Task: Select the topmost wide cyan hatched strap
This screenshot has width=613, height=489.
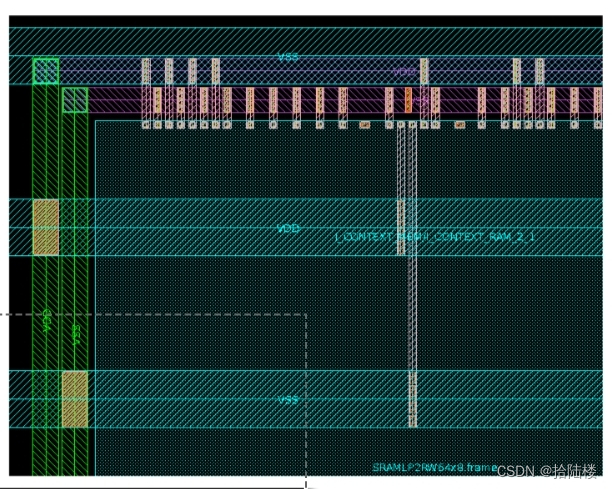Action: (306, 41)
